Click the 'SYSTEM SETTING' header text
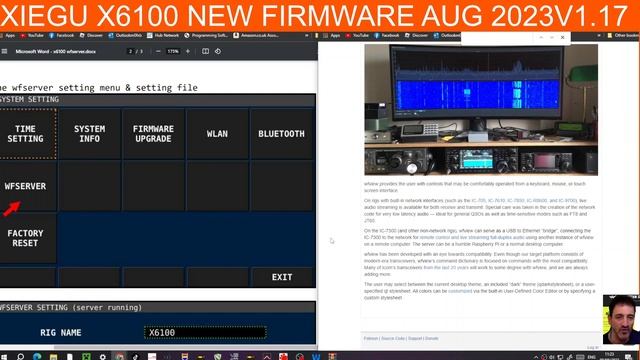 (29, 99)
